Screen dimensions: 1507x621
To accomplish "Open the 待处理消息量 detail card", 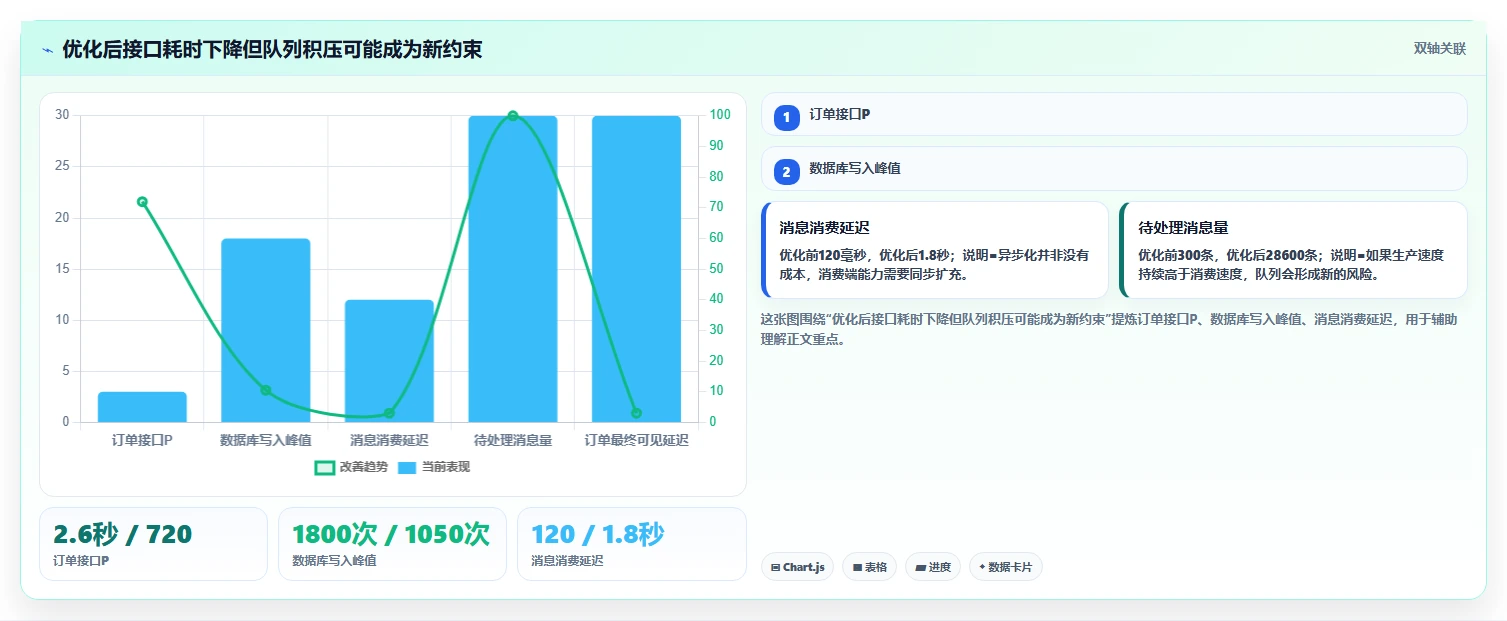I will click(x=1293, y=250).
